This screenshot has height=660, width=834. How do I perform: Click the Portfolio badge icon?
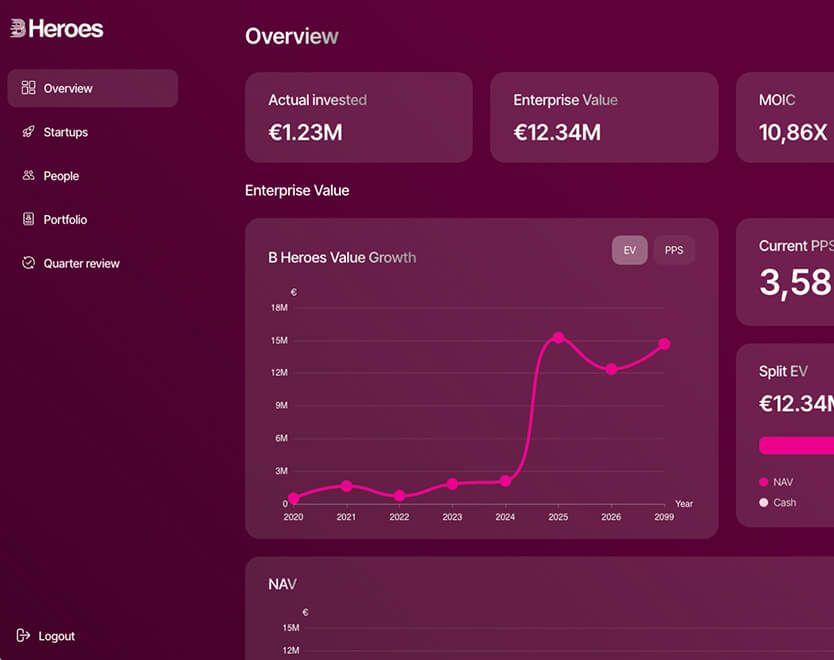tap(28, 219)
